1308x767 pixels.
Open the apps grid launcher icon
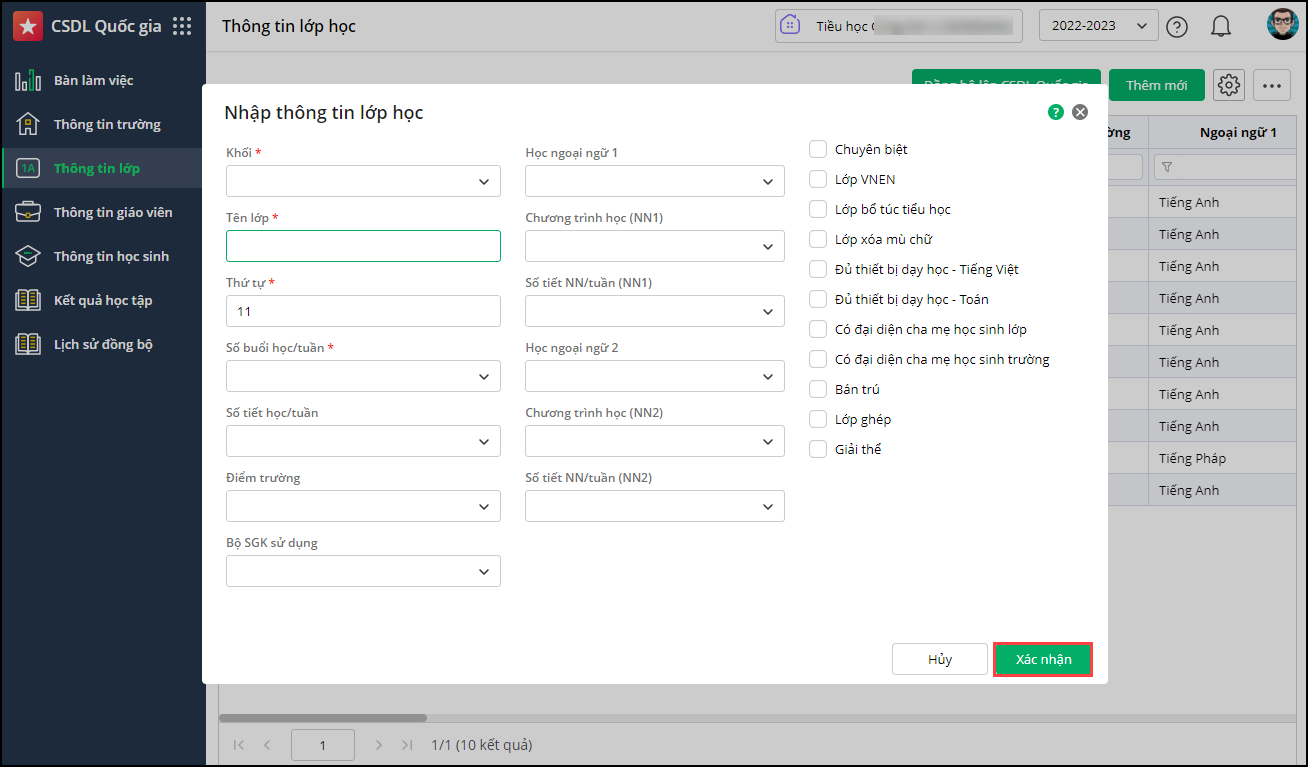click(x=182, y=27)
